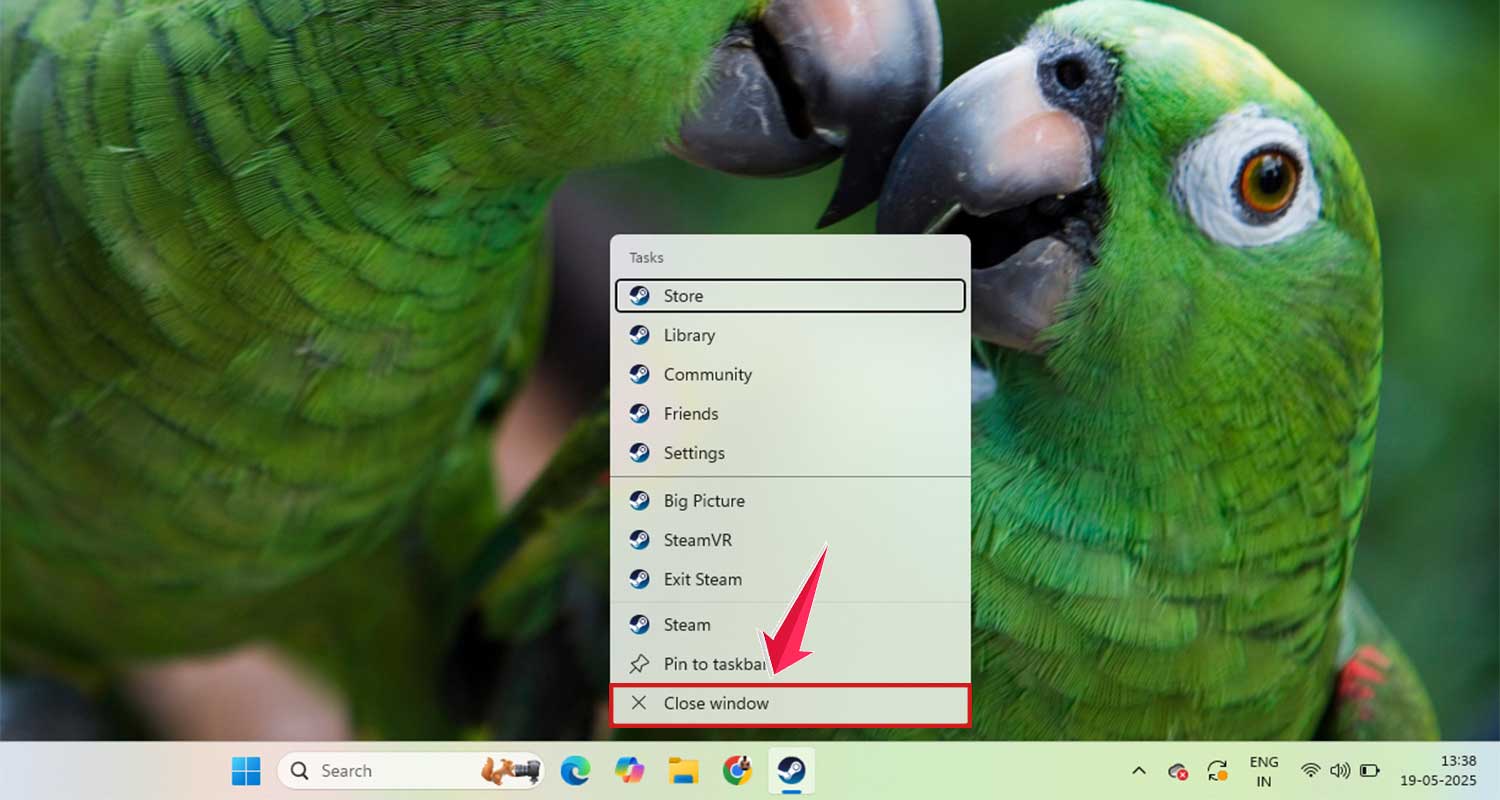Click the Windows Start button

click(x=245, y=770)
